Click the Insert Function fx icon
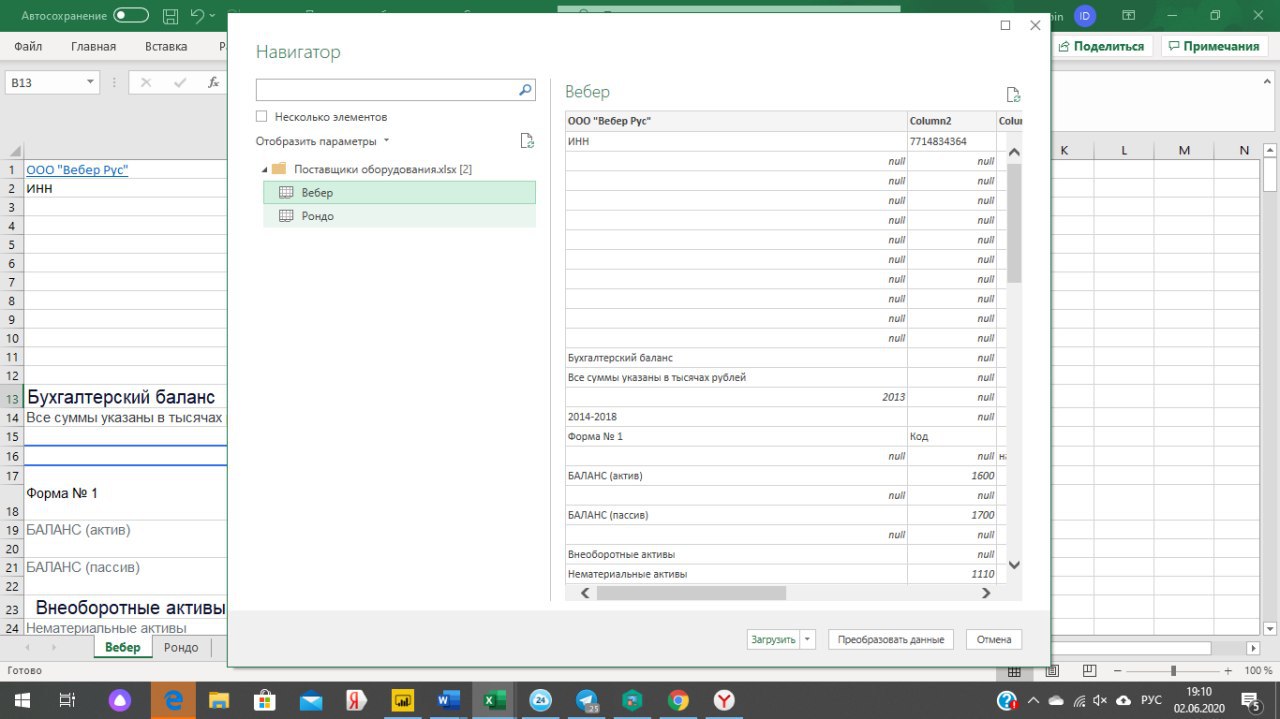 (x=213, y=83)
